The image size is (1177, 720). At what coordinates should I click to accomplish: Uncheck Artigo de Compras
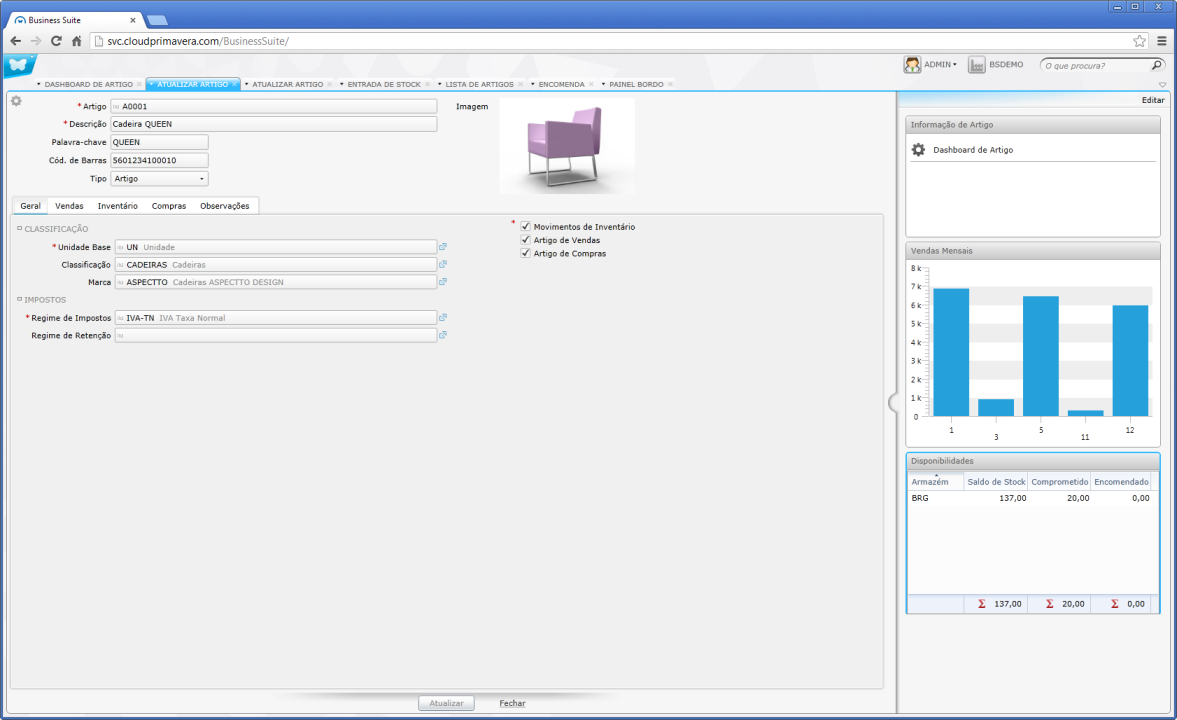pyautogui.click(x=525, y=253)
